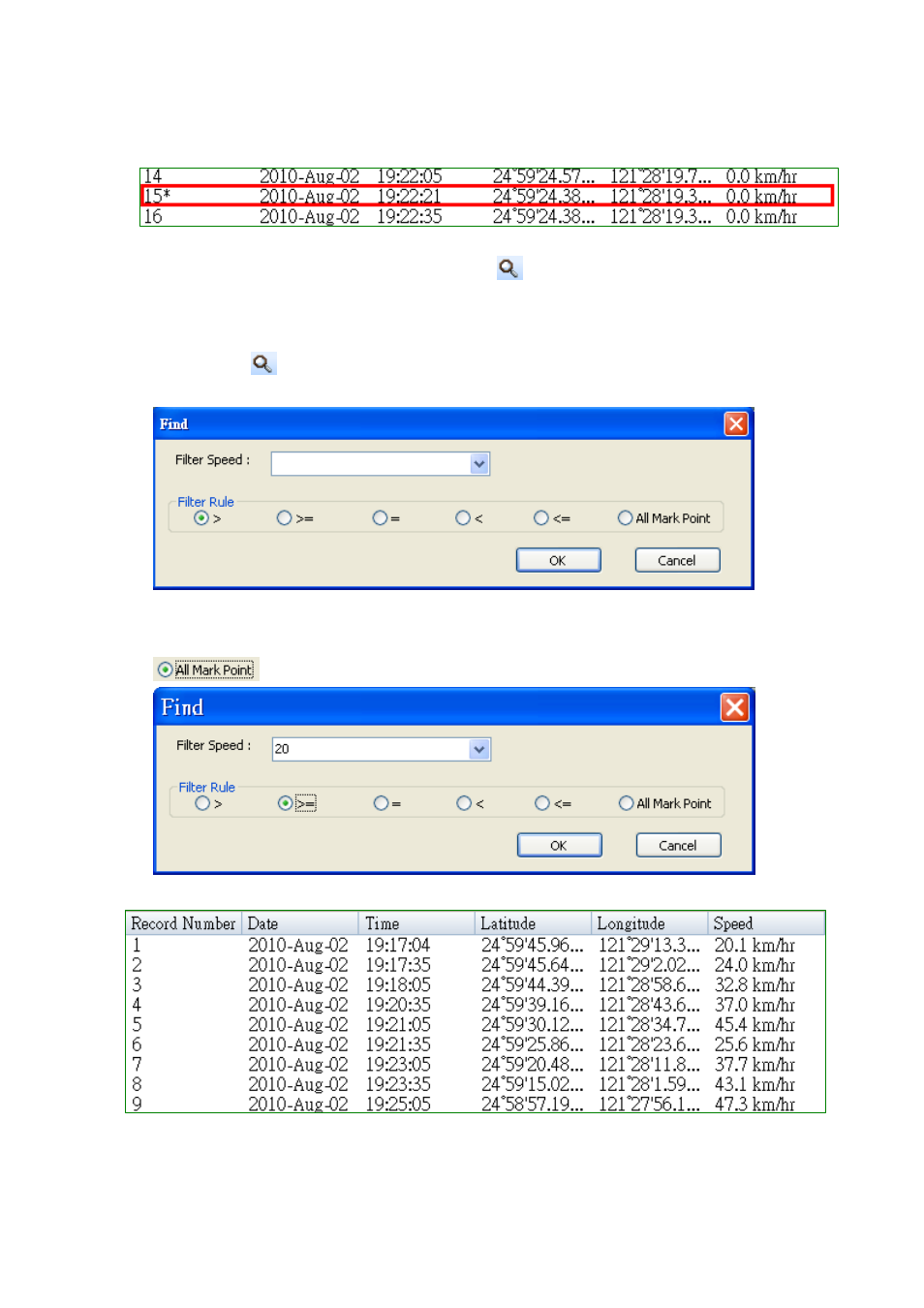Open the empty Filter Speed dropdown
Viewport: 924px width, 1308px height.
[479, 464]
